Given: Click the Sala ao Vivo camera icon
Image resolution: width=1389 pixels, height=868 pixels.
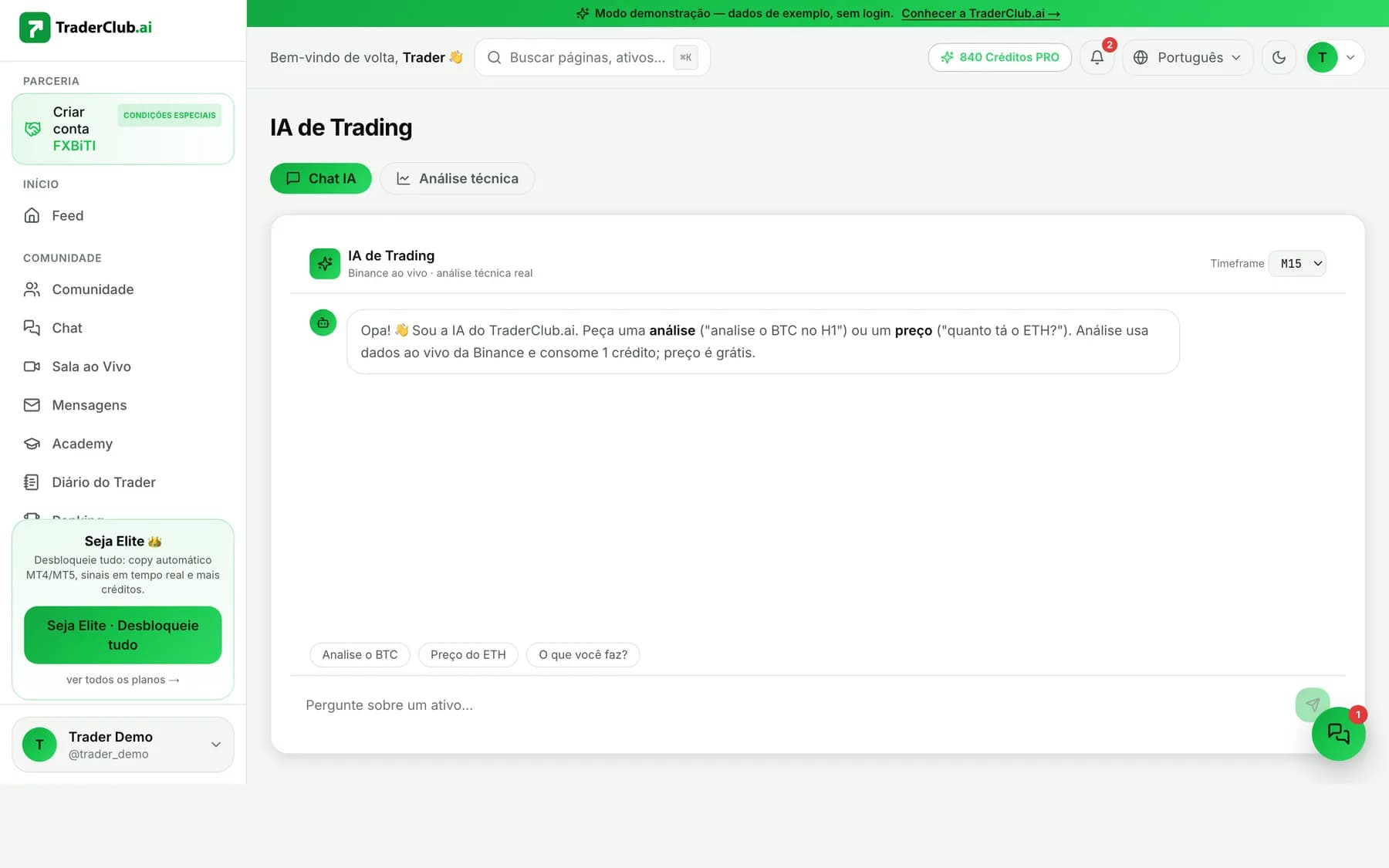Looking at the screenshot, I should pyautogui.click(x=32, y=366).
